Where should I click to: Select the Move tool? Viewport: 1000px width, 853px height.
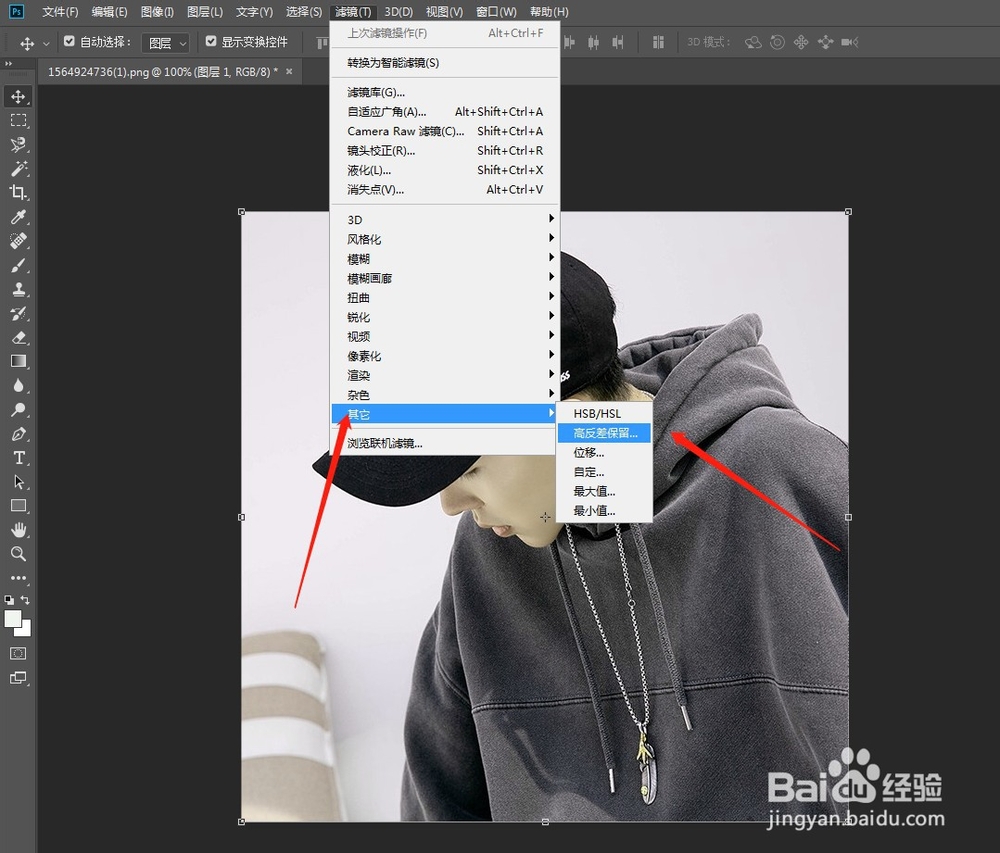pyautogui.click(x=18, y=96)
